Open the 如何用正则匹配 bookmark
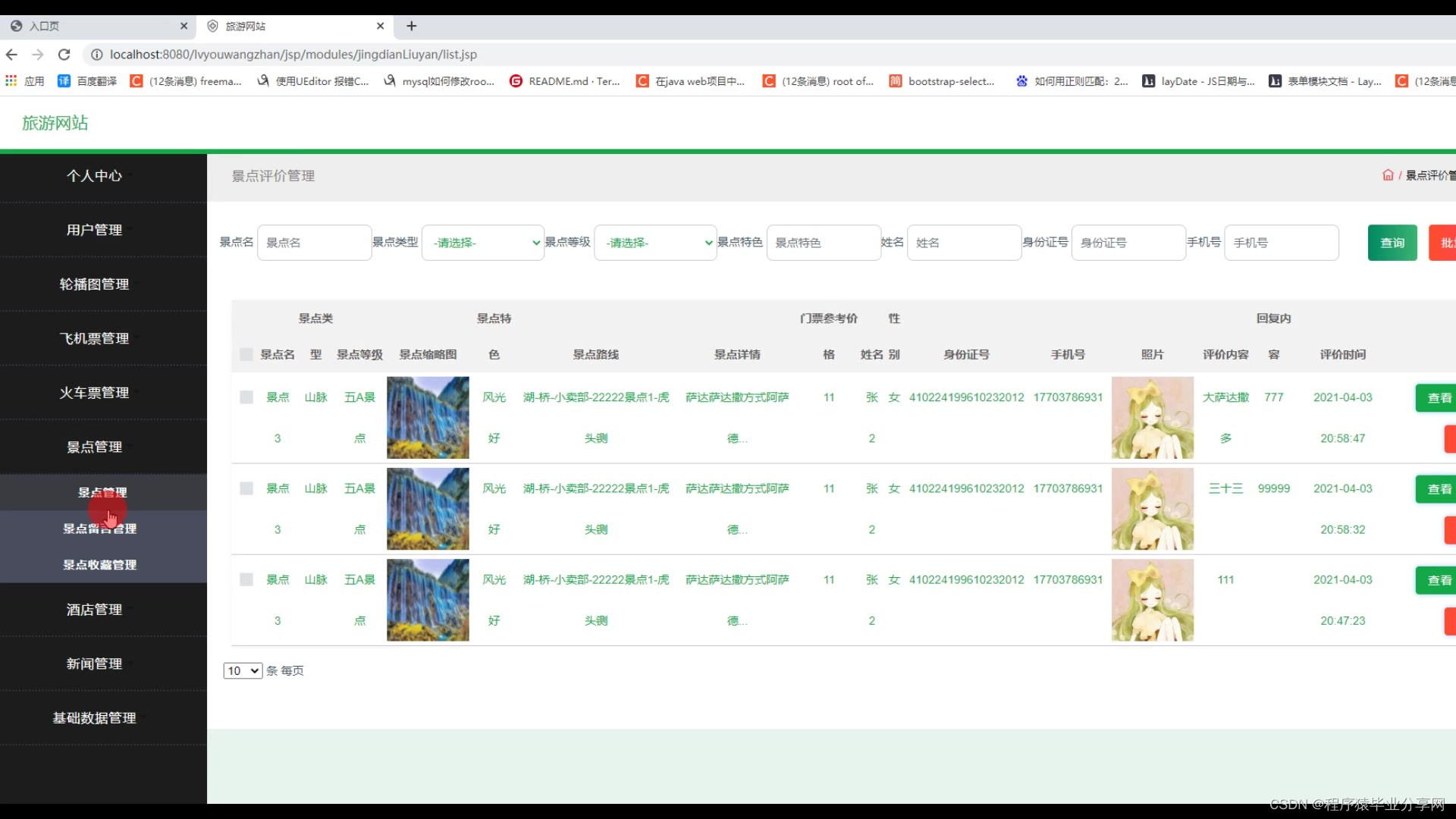Viewport: 1456px width, 819px height. point(1072,81)
